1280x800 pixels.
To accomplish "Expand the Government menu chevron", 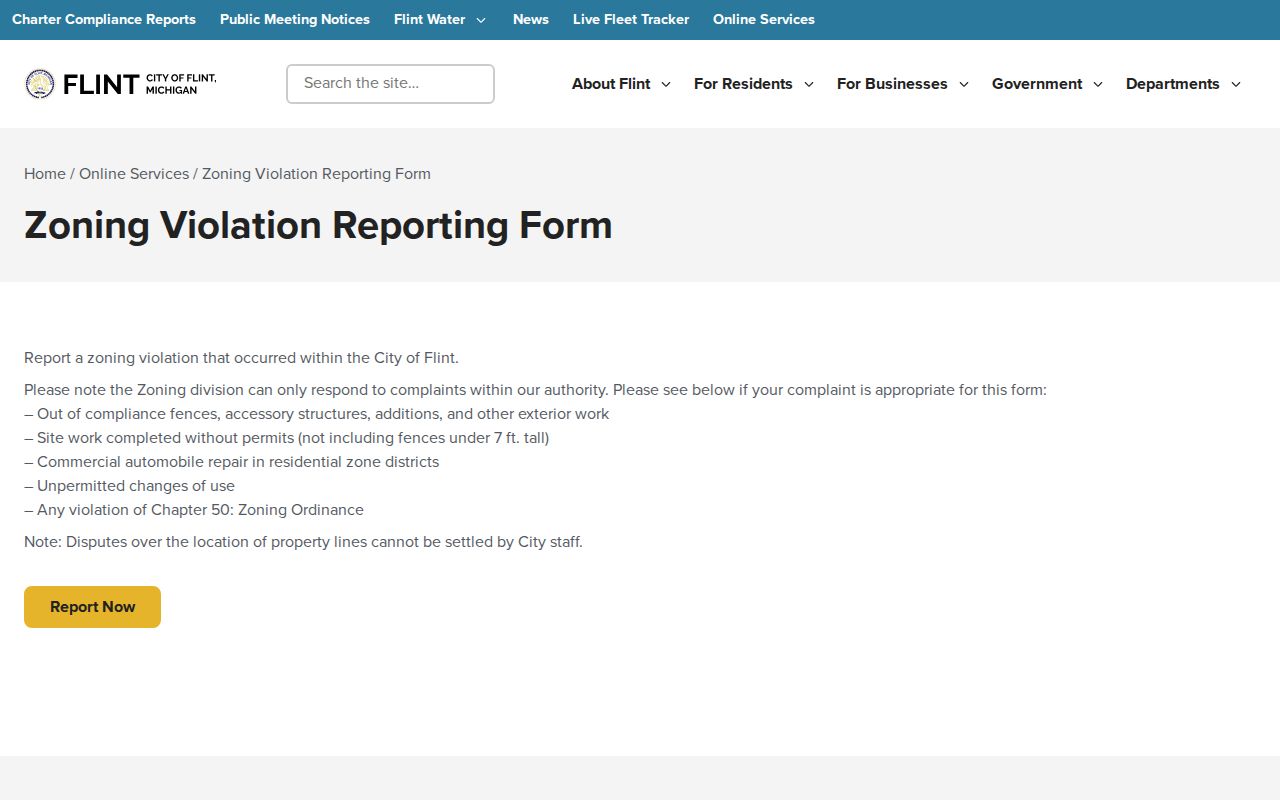I will (x=1098, y=84).
